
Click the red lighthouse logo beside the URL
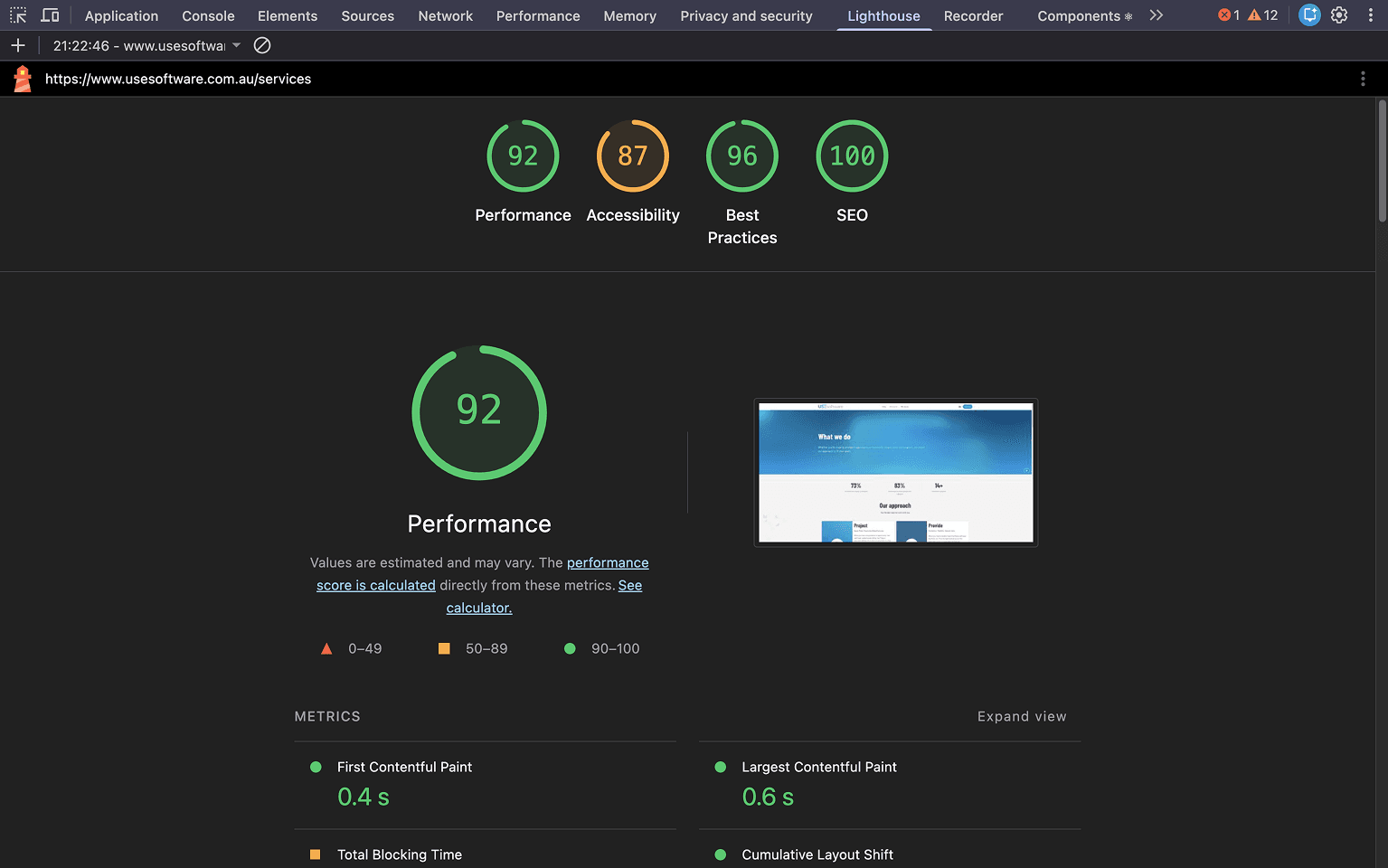22,79
